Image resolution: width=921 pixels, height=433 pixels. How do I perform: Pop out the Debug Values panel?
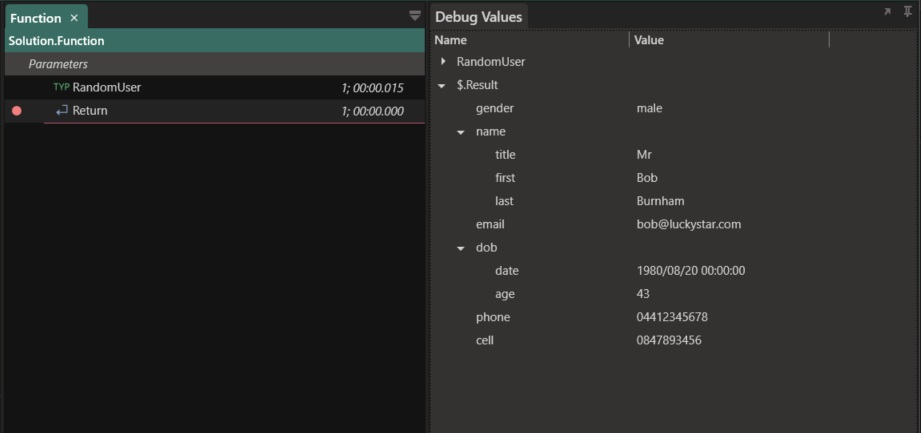click(x=888, y=12)
